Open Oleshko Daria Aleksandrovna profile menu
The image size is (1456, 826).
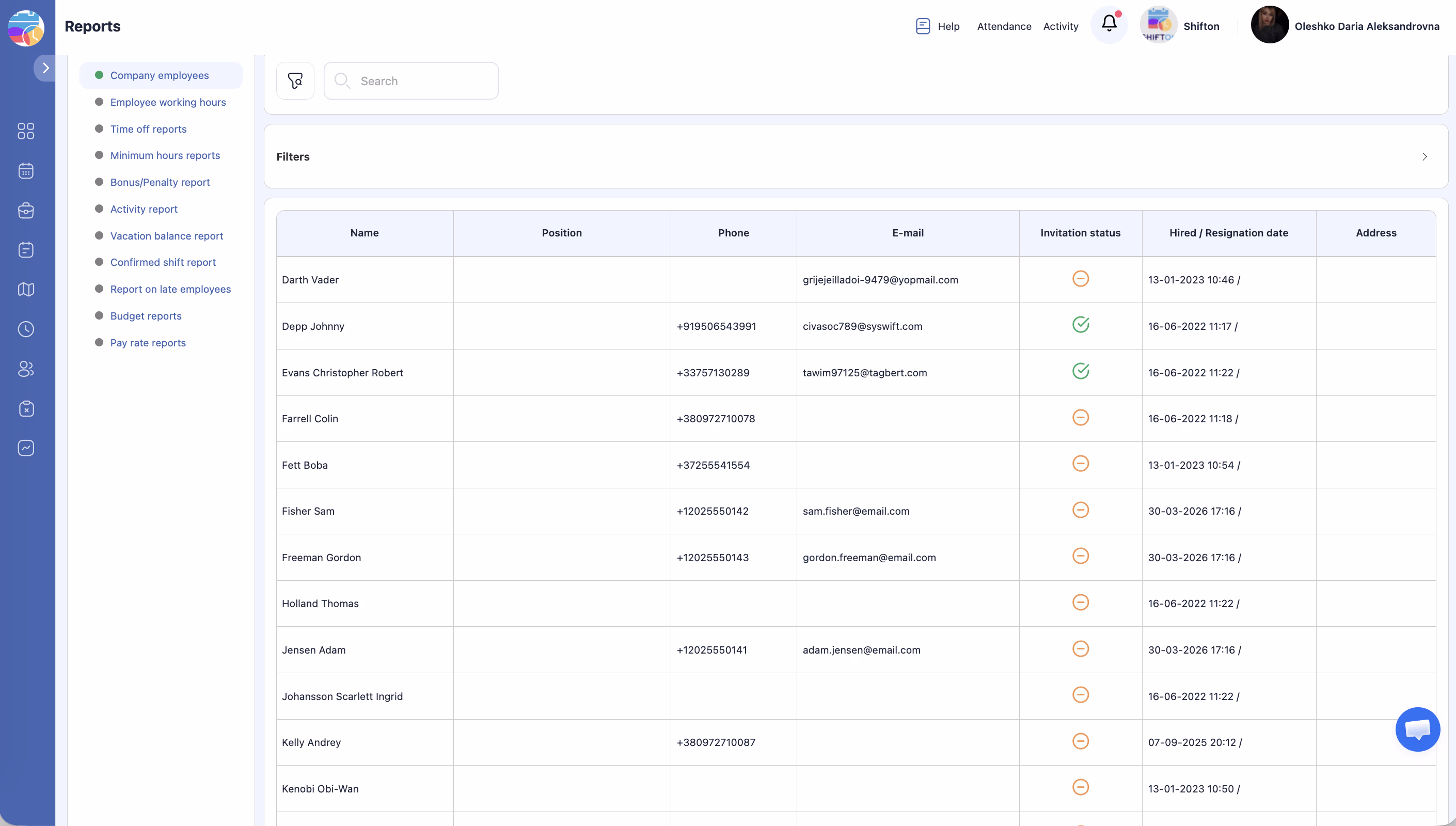coord(1345,26)
